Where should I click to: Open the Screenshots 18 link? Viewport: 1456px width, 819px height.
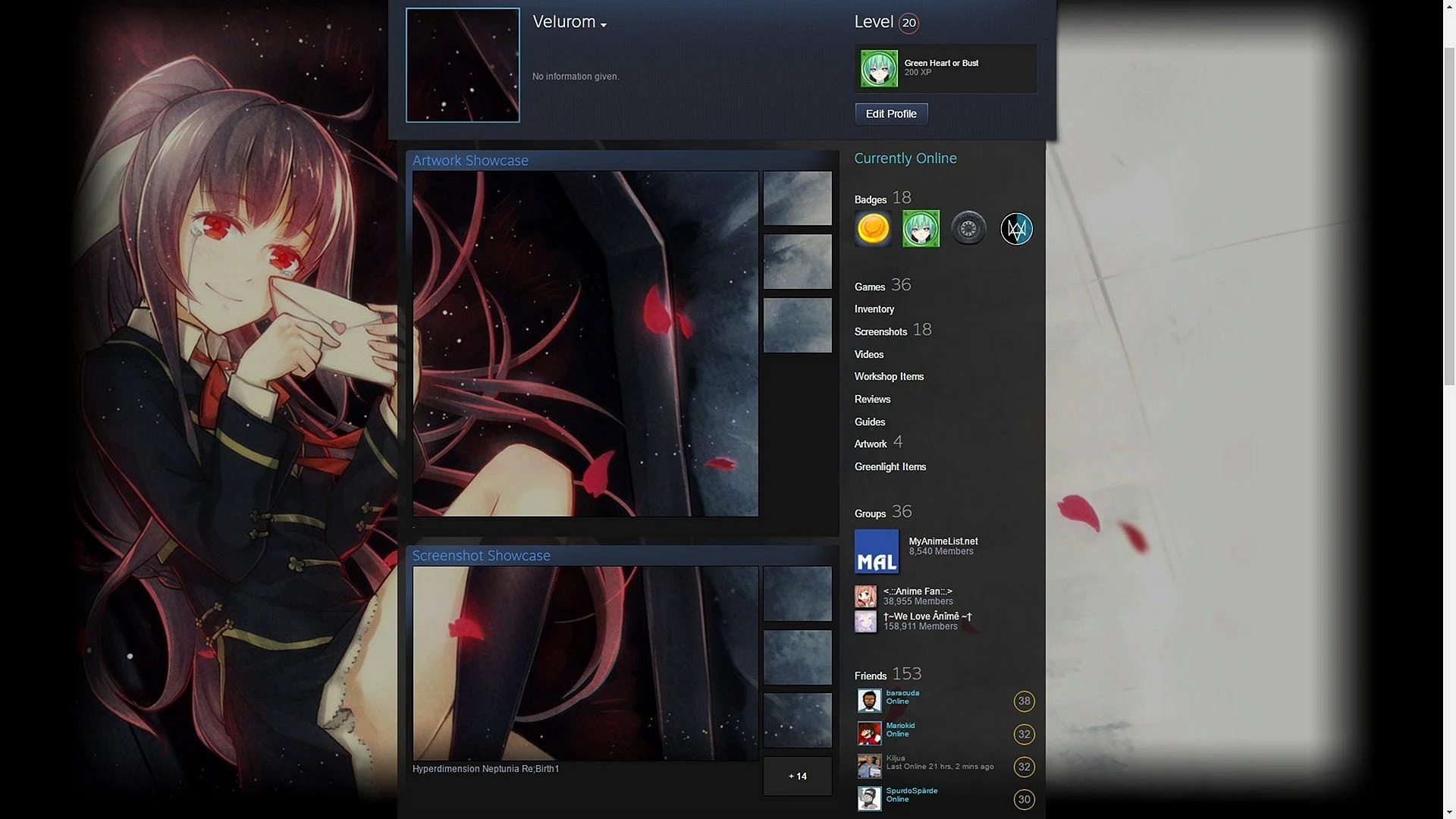(893, 331)
